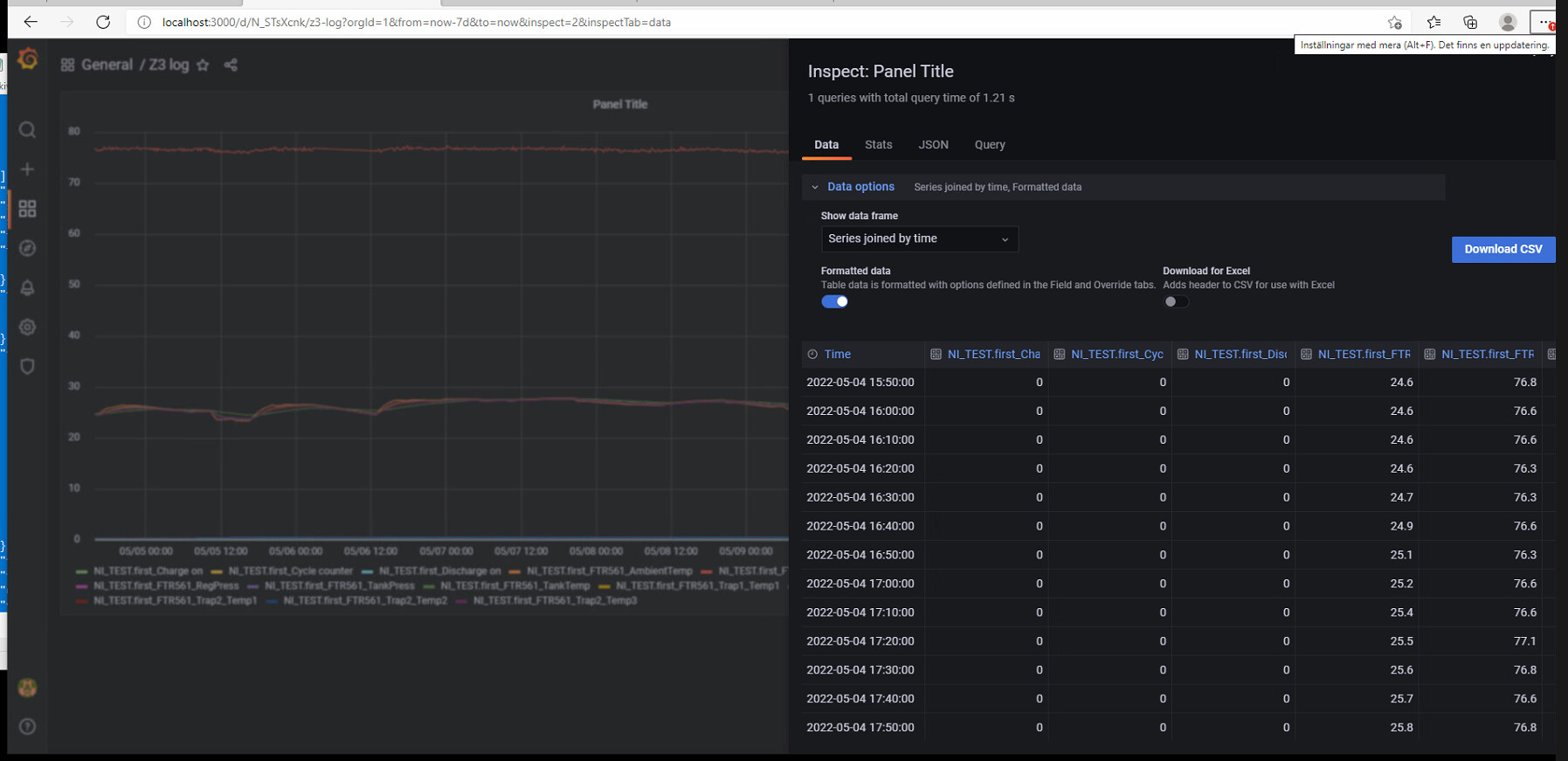This screenshot has height=761, width=1568.
Task: Star the Z3 log dashboard
Action: (203, 65)
